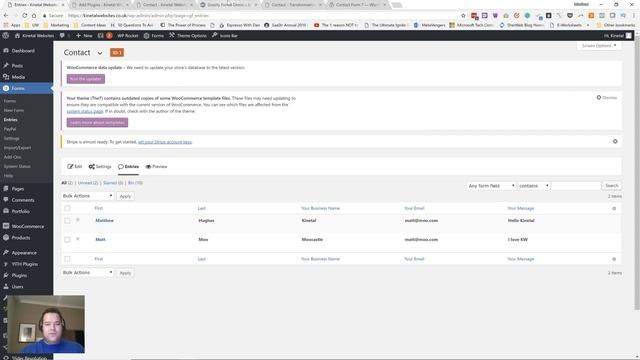Viewport: 640px width, 360px height.
Task: Click the Search button
Action: click(x=612, y=186)
